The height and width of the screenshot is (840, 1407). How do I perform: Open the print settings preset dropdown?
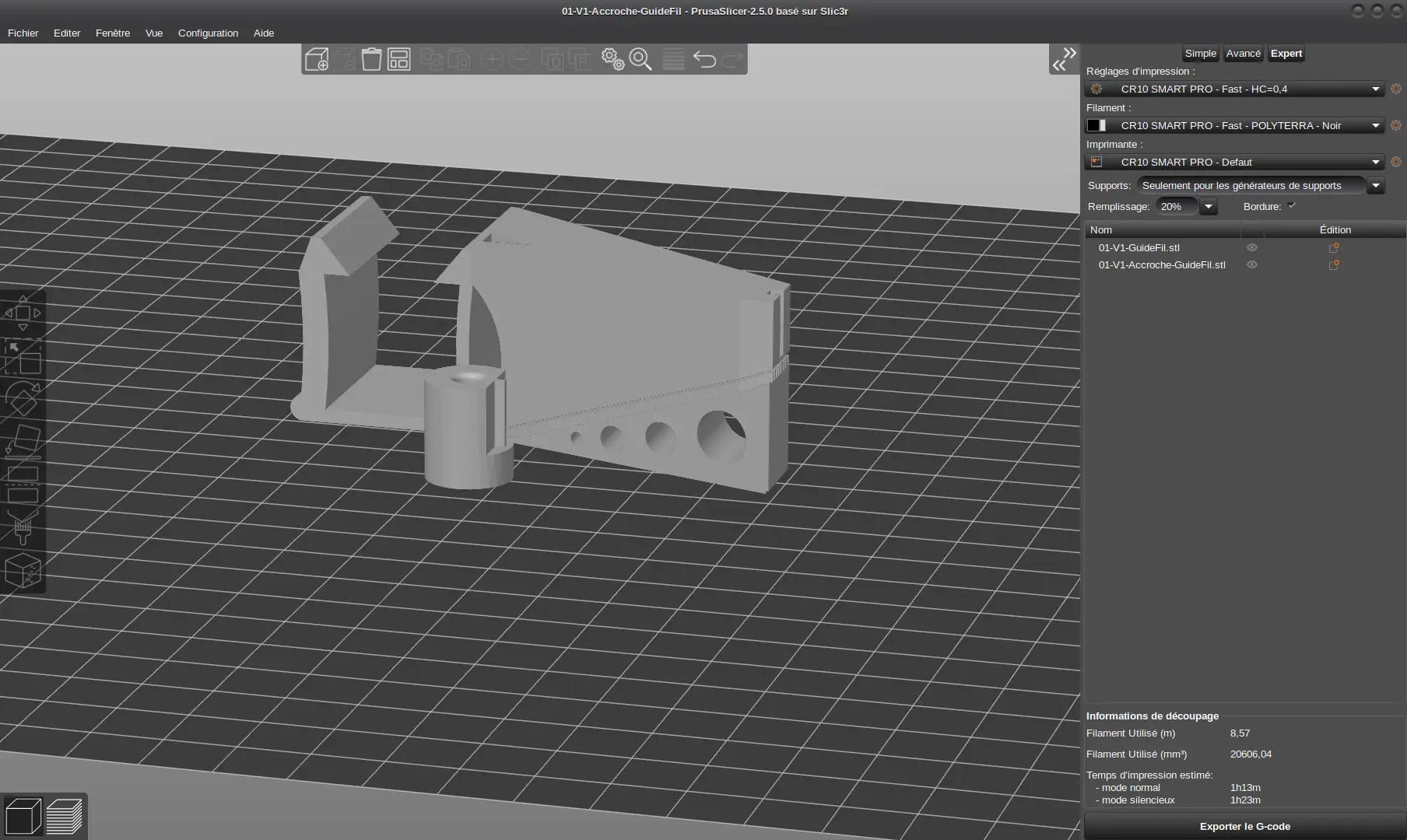coord(1234,89)
